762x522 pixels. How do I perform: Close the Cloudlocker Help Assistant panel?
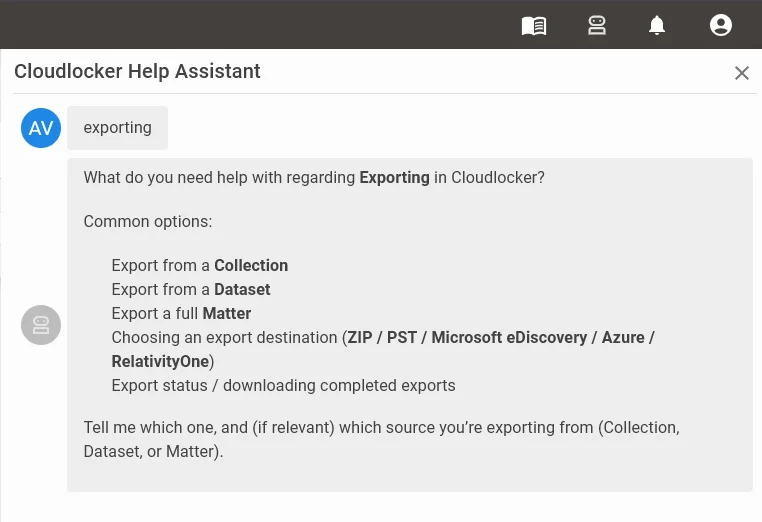click(x=742, y=73)
